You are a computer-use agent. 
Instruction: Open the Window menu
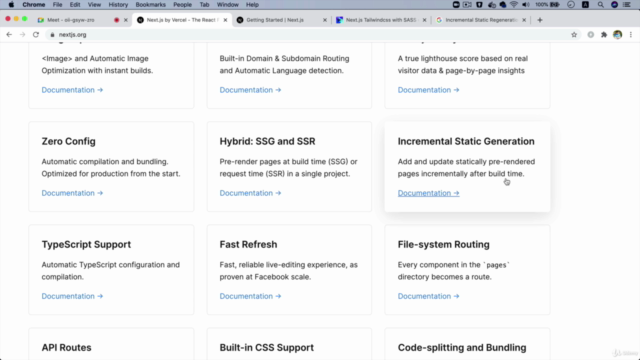[227, 4]
